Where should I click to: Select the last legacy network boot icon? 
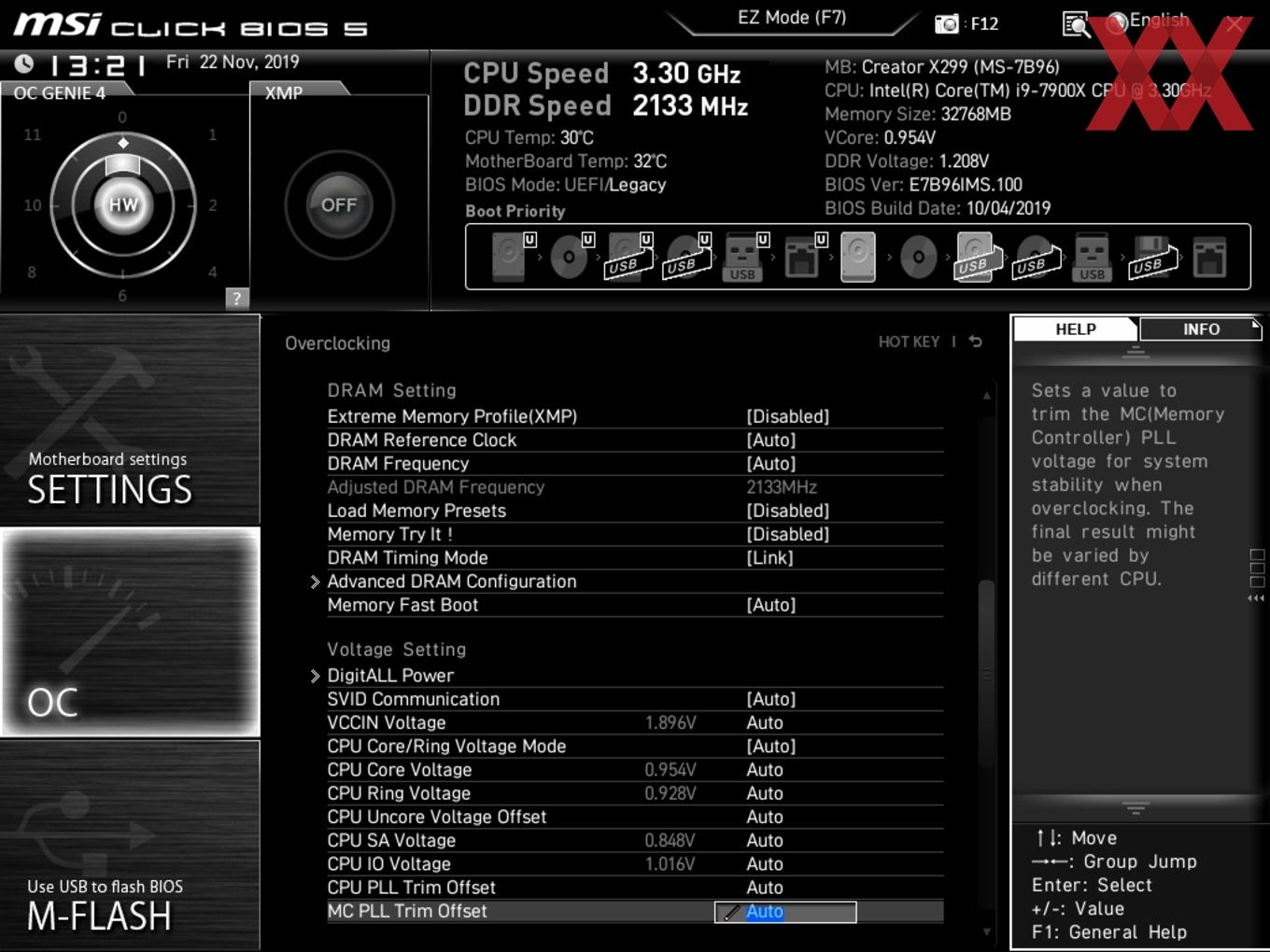(x=1209, y=257)
